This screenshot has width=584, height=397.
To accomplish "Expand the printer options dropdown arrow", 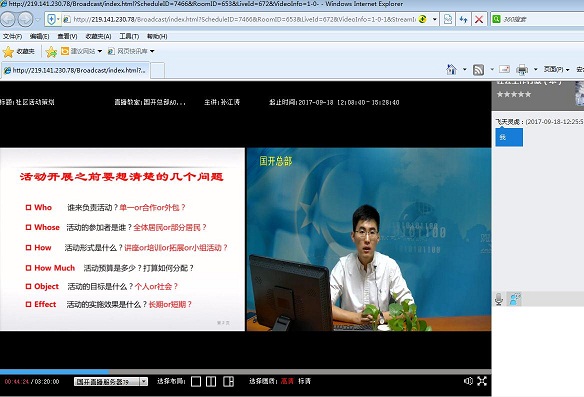I will 536,69.
